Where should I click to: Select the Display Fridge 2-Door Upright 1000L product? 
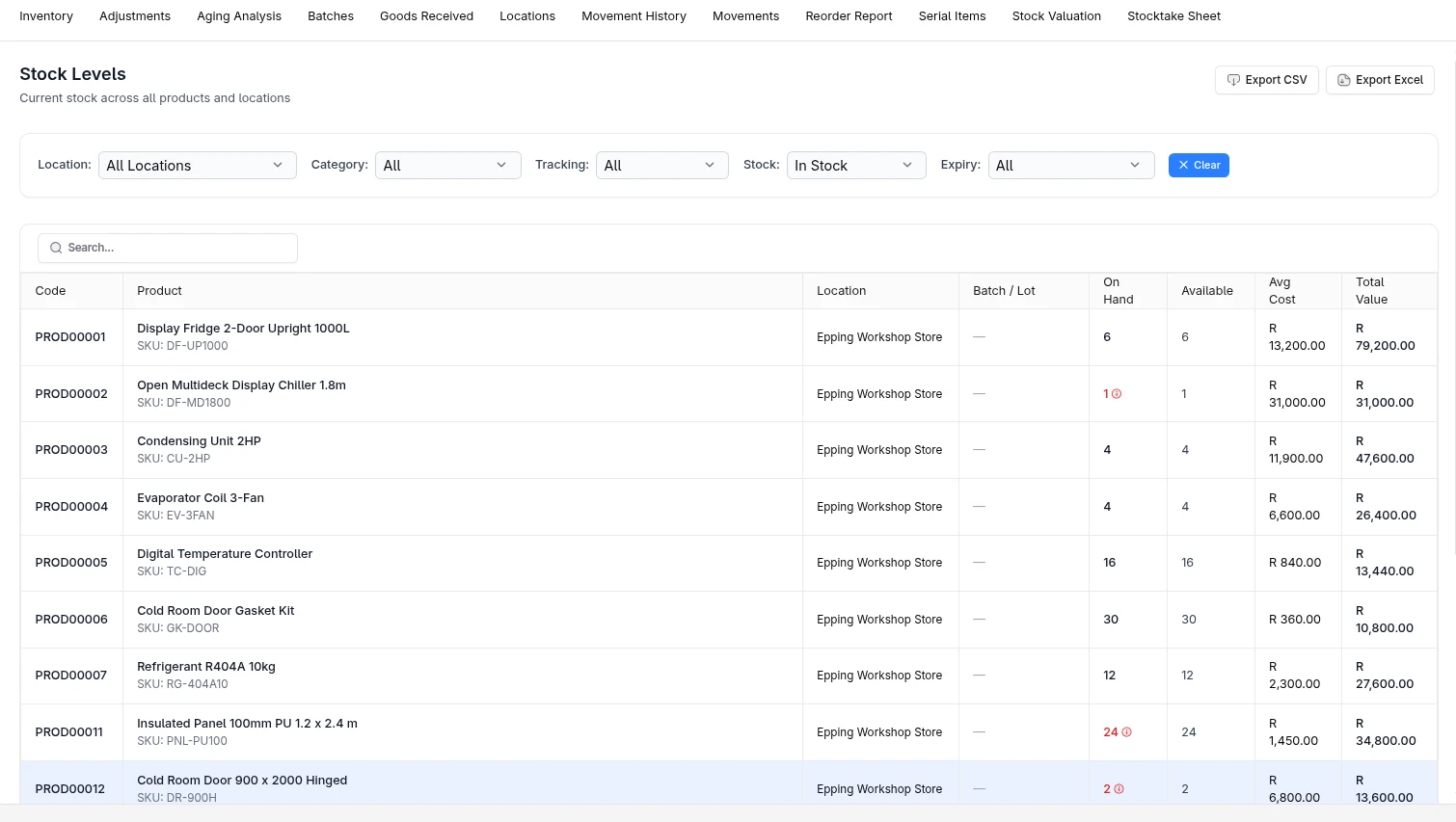pos(243,329)
